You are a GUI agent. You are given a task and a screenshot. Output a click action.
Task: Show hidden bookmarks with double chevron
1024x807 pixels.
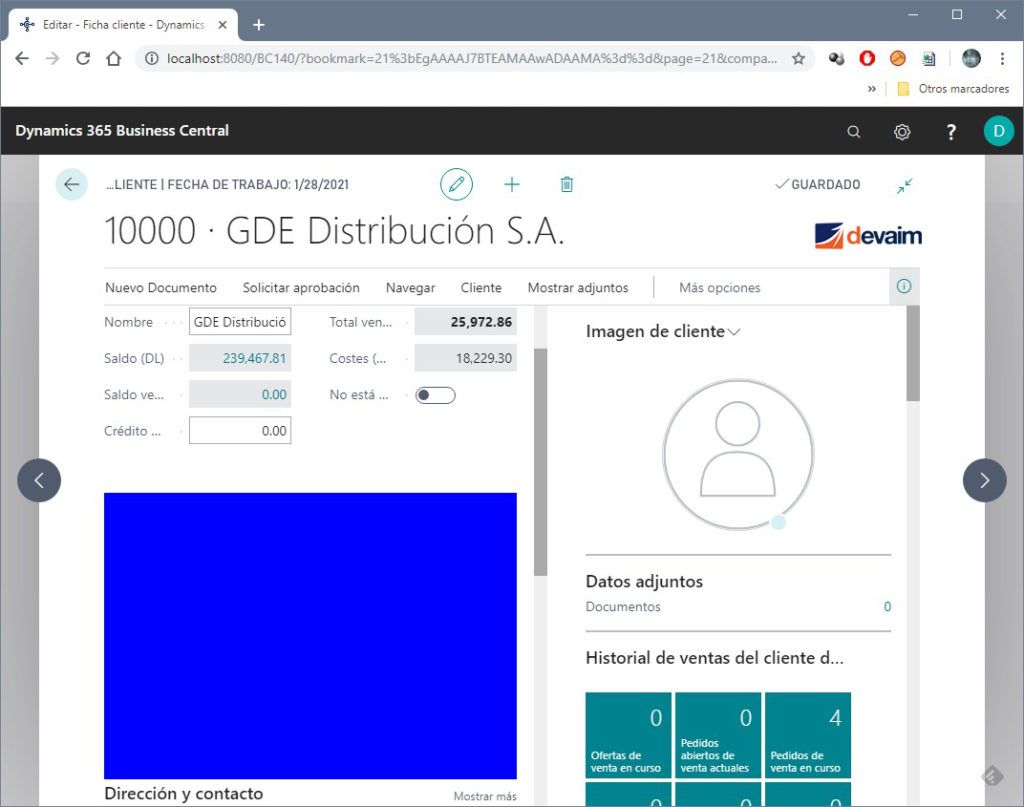coord(872,89)
